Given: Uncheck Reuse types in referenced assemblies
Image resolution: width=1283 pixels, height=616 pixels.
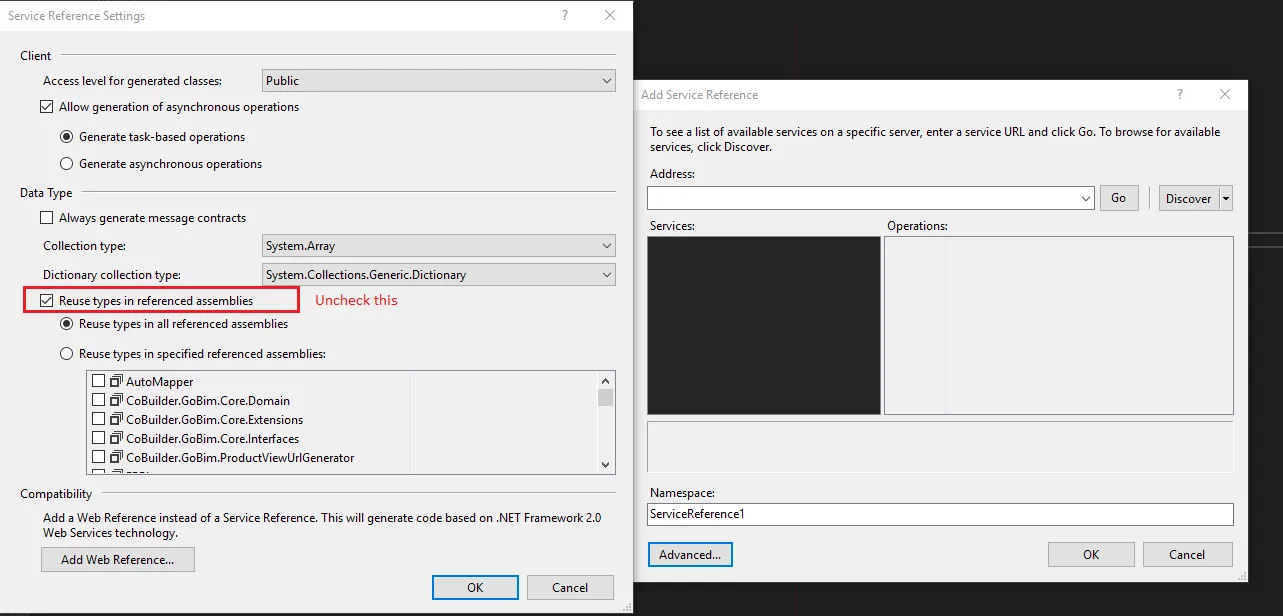Looking at the screenshot, I should click(47, 301).
